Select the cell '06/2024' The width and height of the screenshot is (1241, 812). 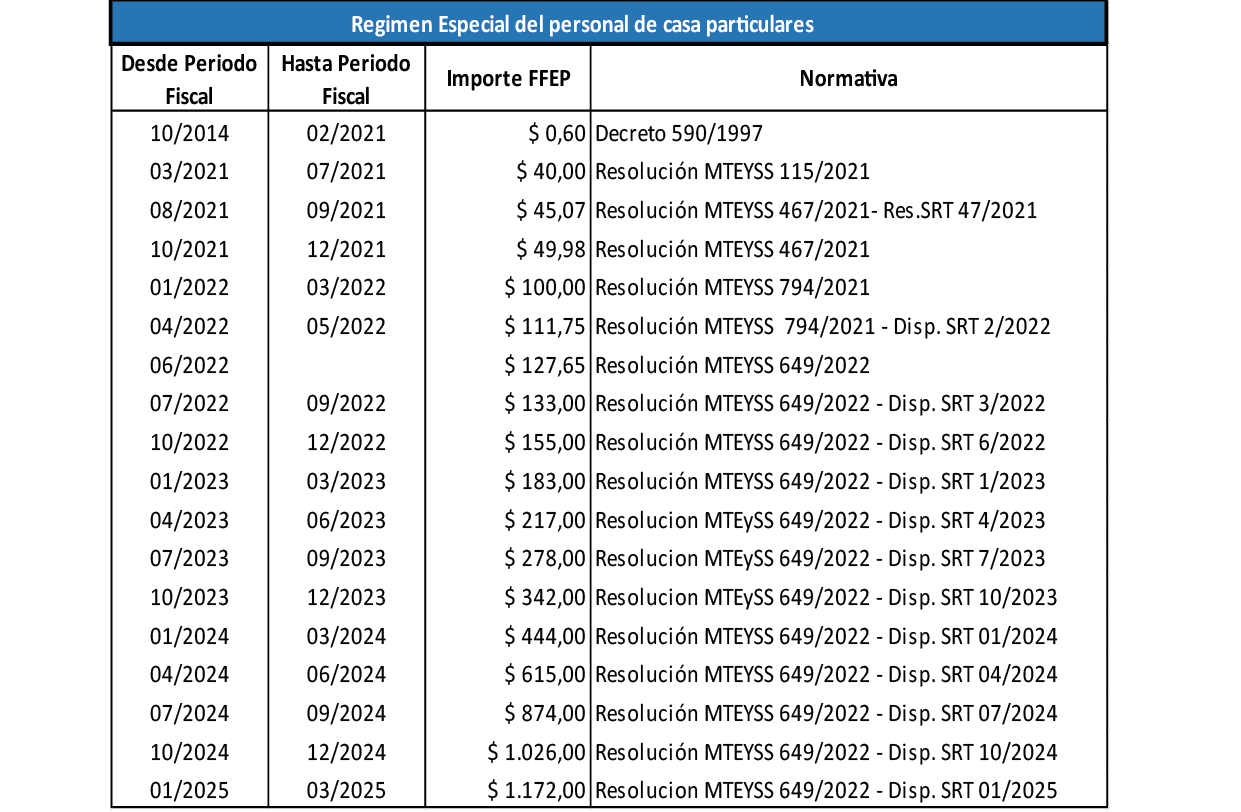pos(346,674)
